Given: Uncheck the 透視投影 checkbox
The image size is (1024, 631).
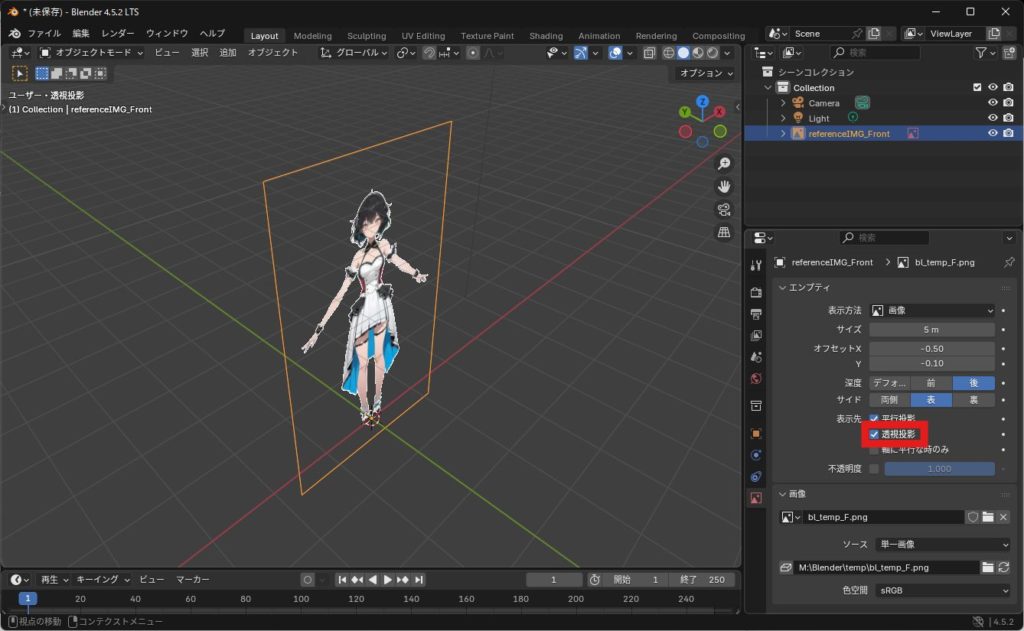Looking at the screenshot, I should 875,434.
